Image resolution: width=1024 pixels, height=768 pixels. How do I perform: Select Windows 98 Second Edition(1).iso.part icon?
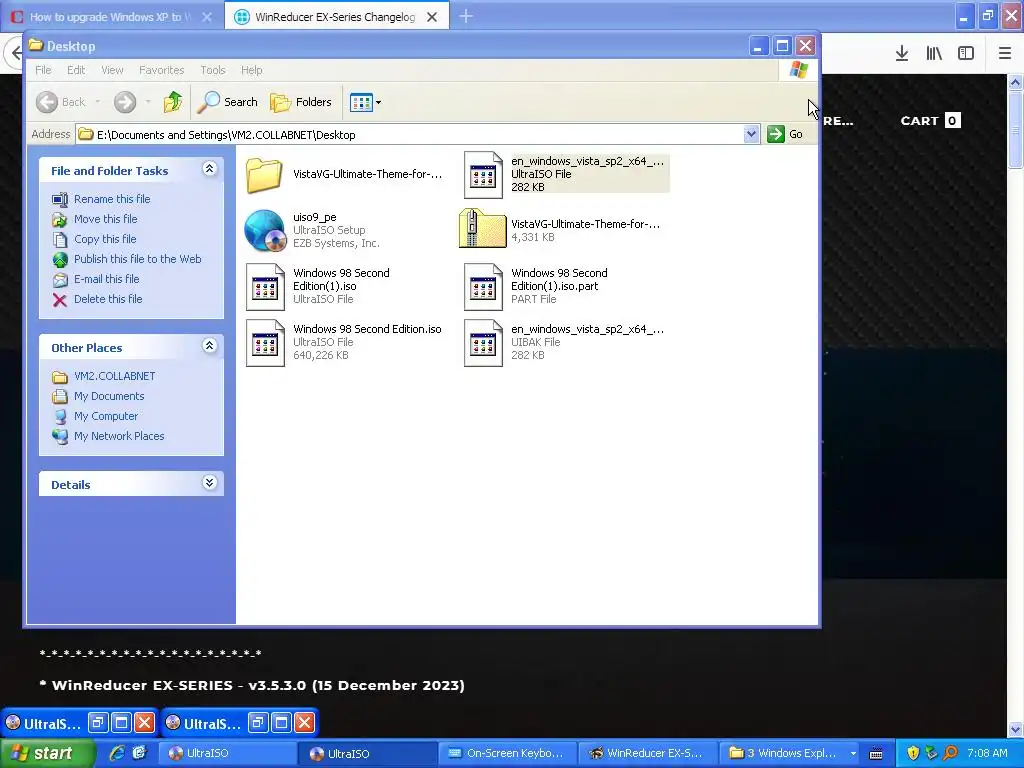tap(483, 287)
